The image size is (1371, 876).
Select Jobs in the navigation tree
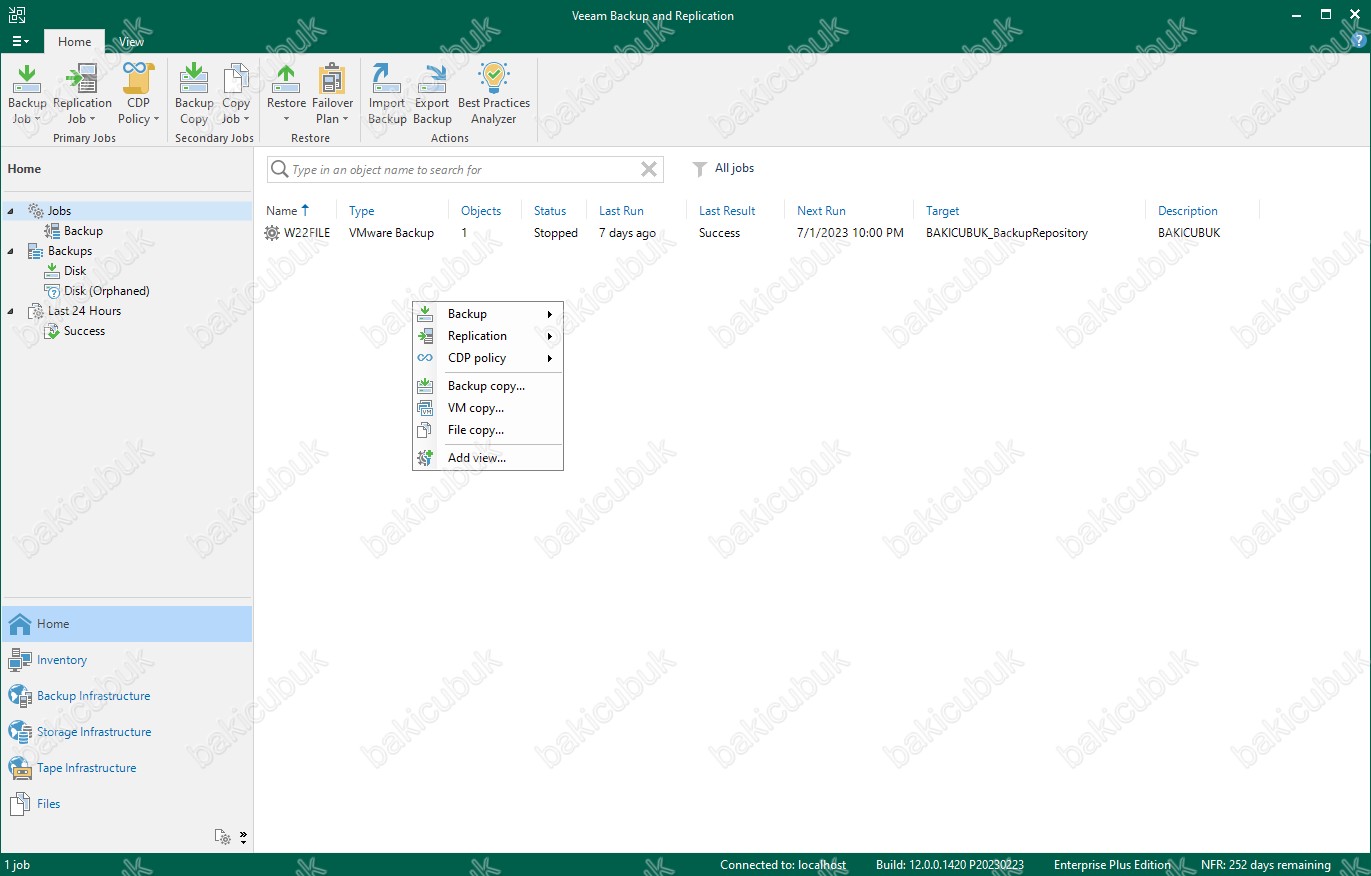[x=59, y=211]
